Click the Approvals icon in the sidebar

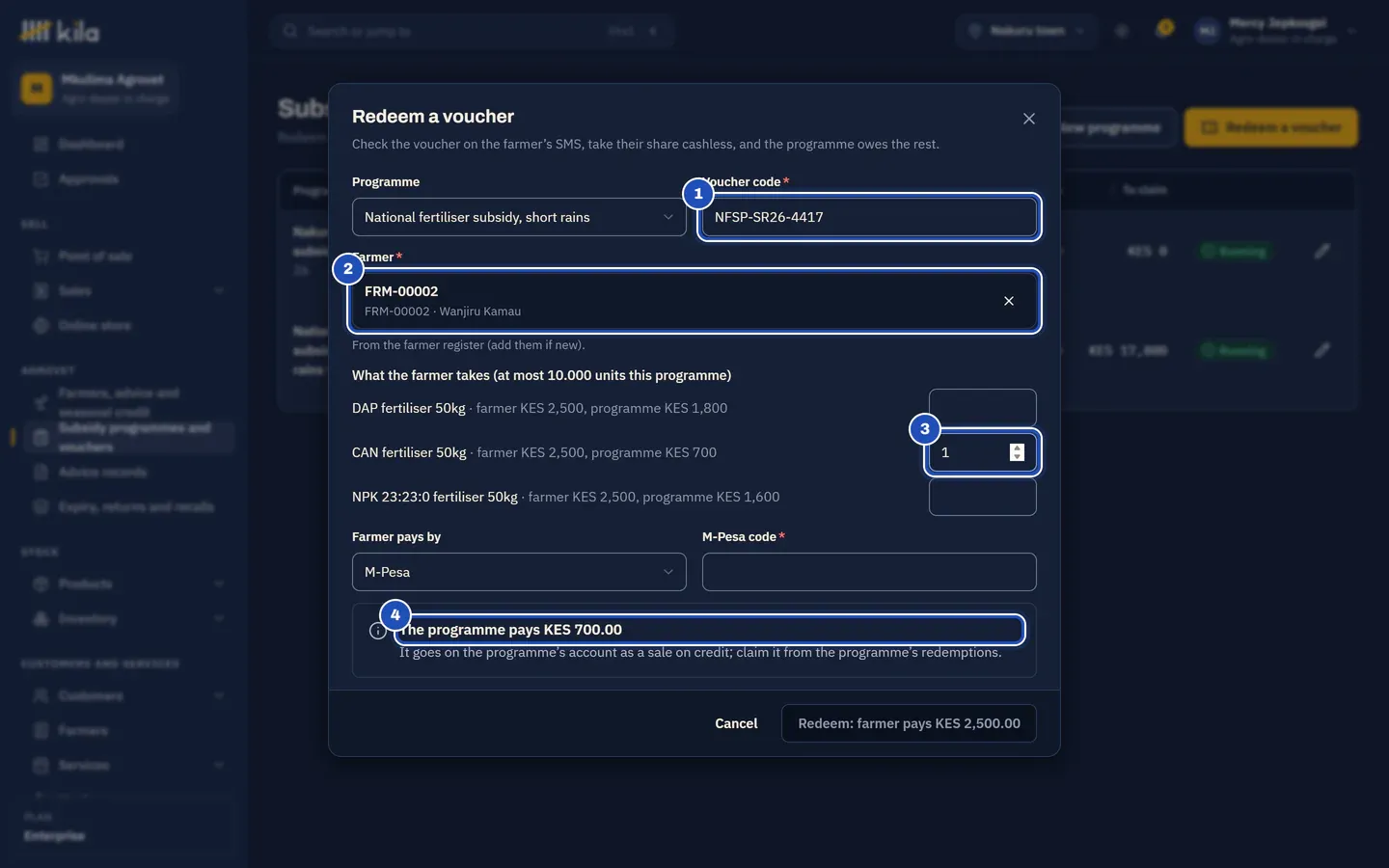[x=41, y=179]
